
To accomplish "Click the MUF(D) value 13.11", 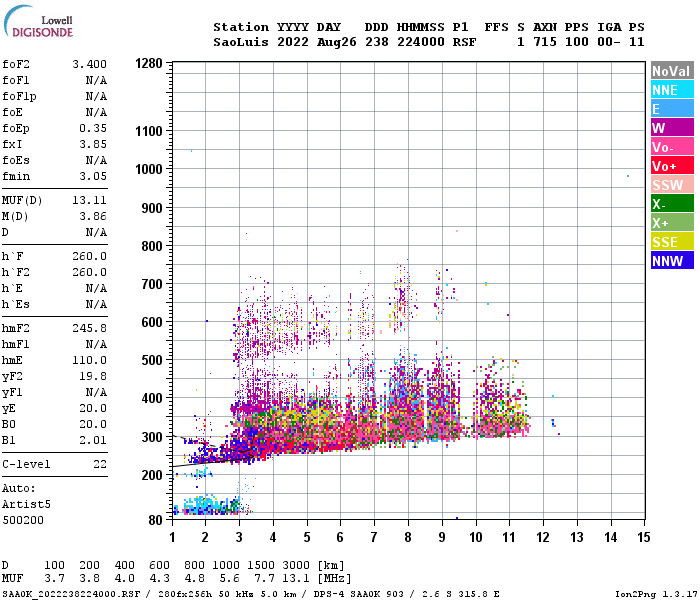I will [x=89, y=200].
